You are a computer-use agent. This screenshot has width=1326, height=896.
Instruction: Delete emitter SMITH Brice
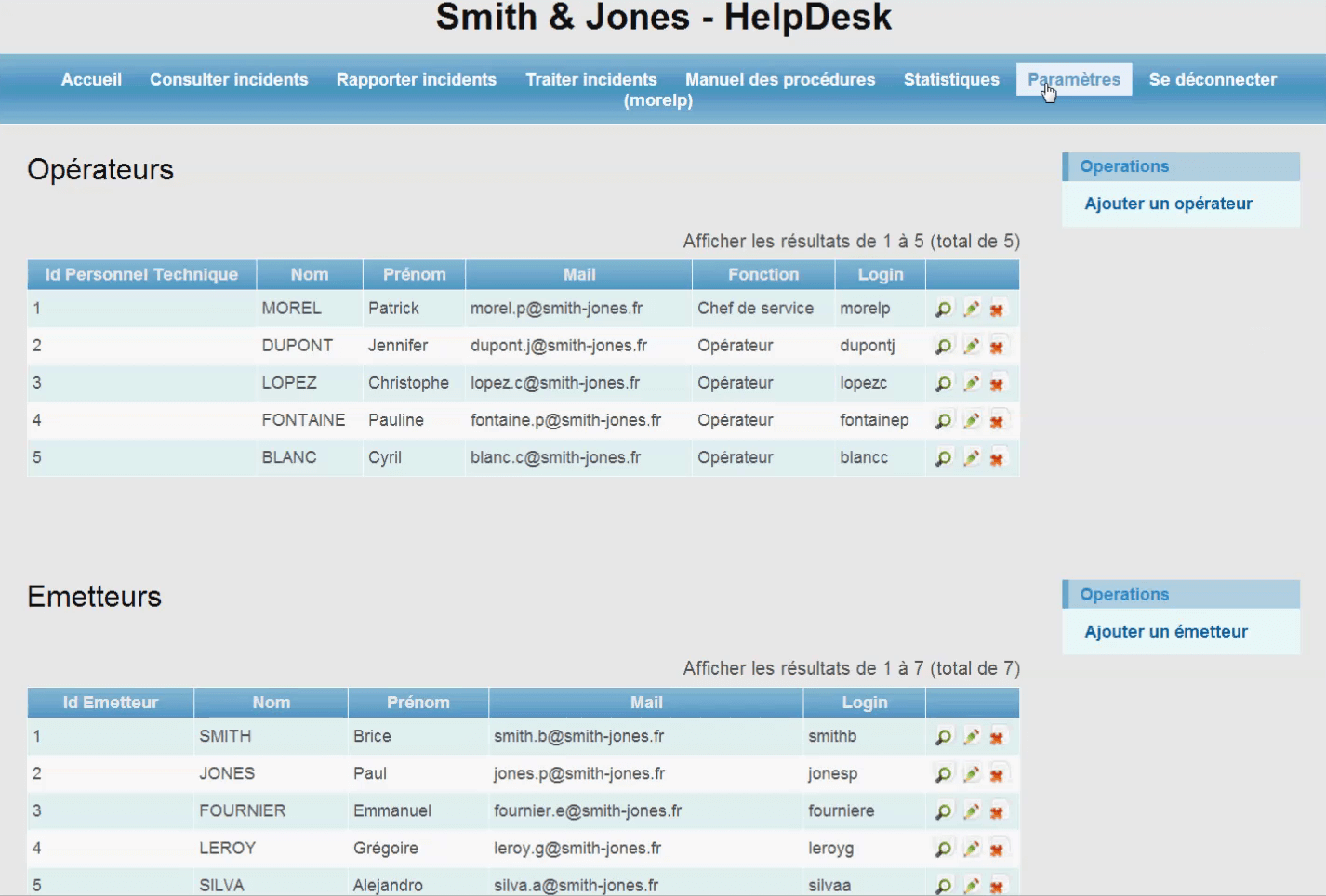[997, 736]
